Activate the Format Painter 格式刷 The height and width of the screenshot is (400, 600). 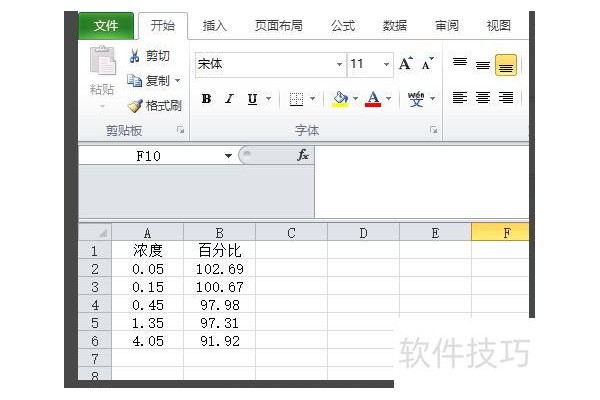[155, 106]
